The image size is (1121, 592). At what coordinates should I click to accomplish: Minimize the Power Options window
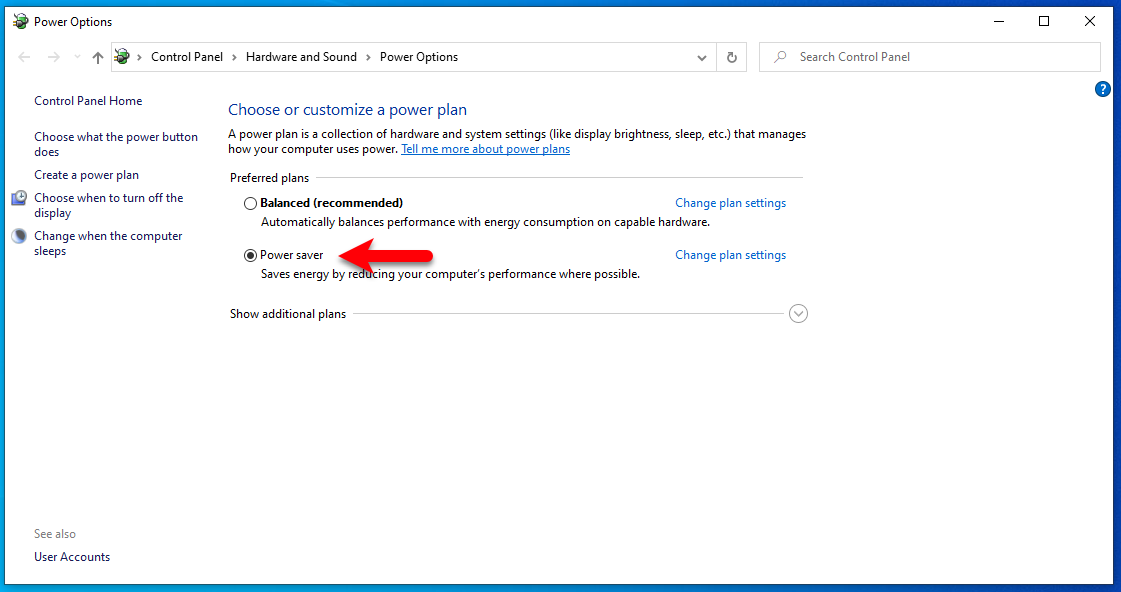click(999, 21)
